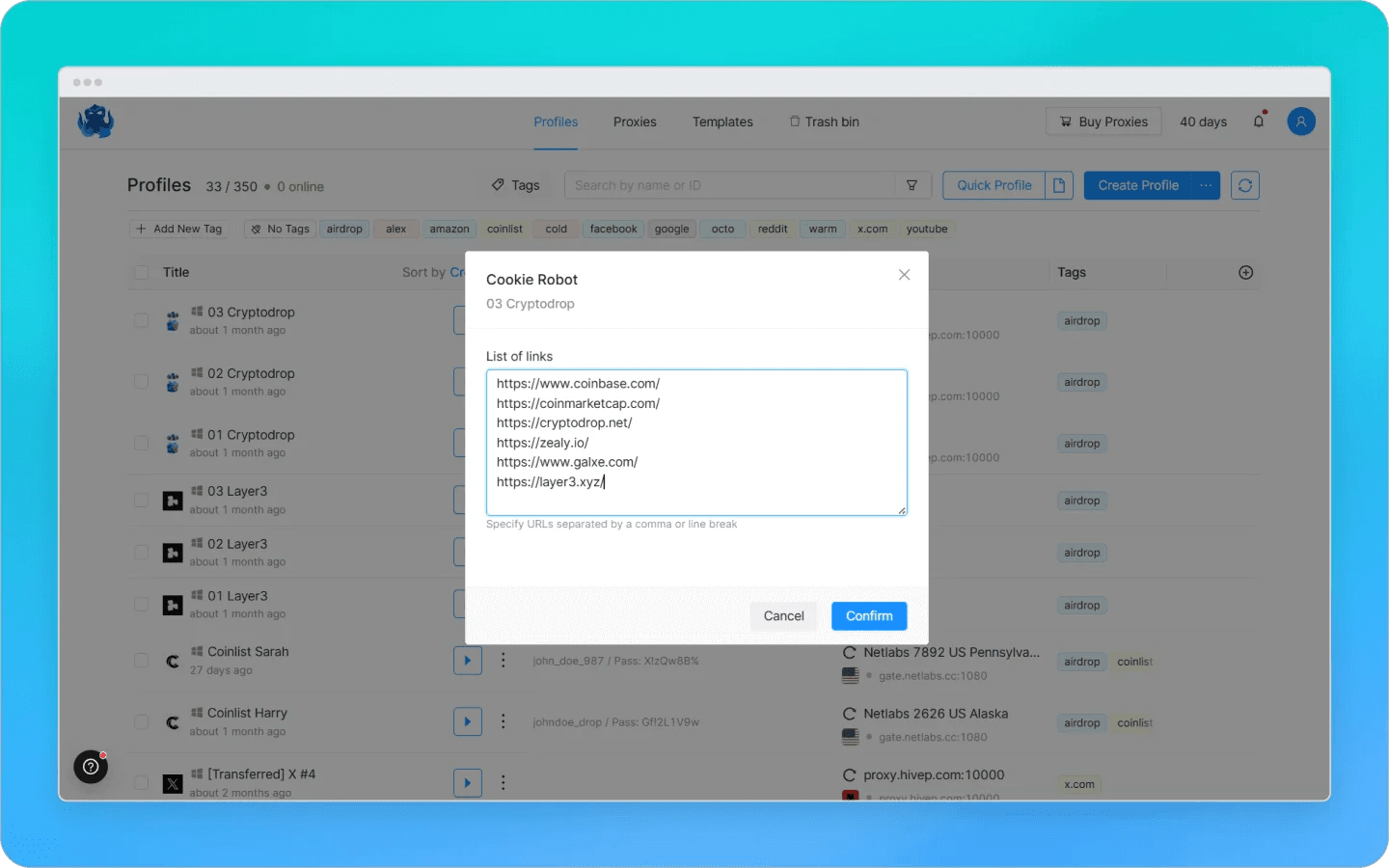Select the 01 Cryptodrop checkbox
This screenshot has width=1389, height=868.
142,444
